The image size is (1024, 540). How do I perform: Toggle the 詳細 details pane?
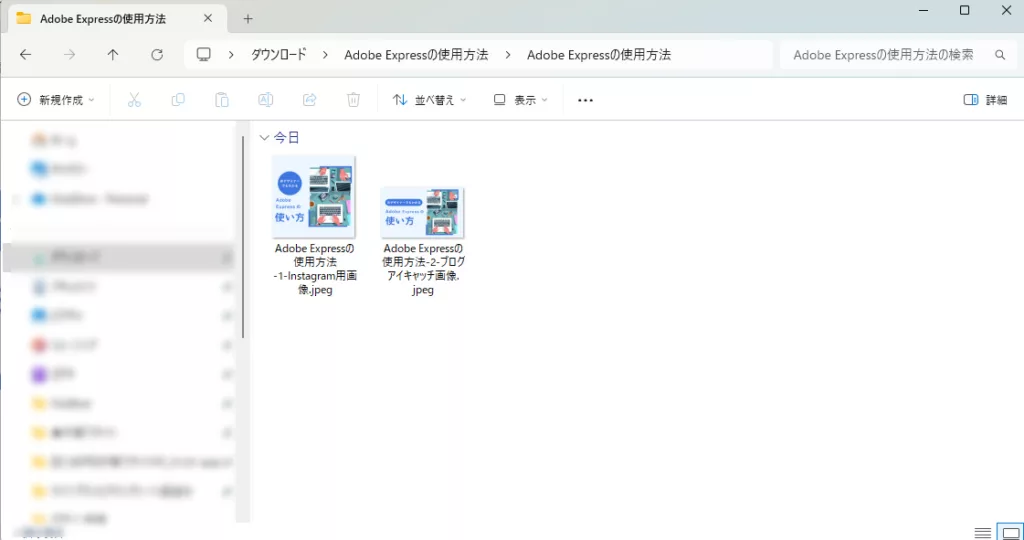tap(985, 100)
